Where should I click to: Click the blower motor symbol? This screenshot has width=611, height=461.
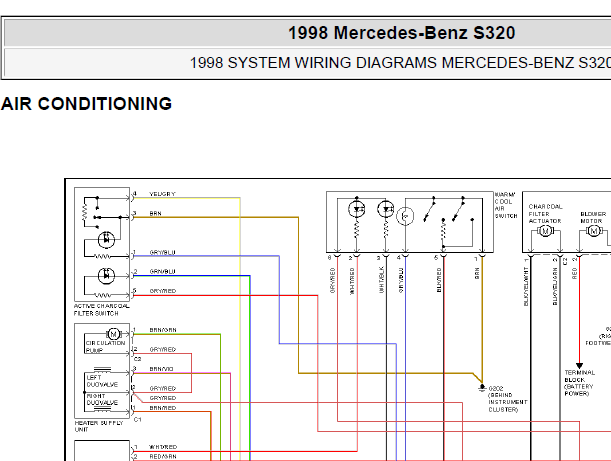[594, 231]
